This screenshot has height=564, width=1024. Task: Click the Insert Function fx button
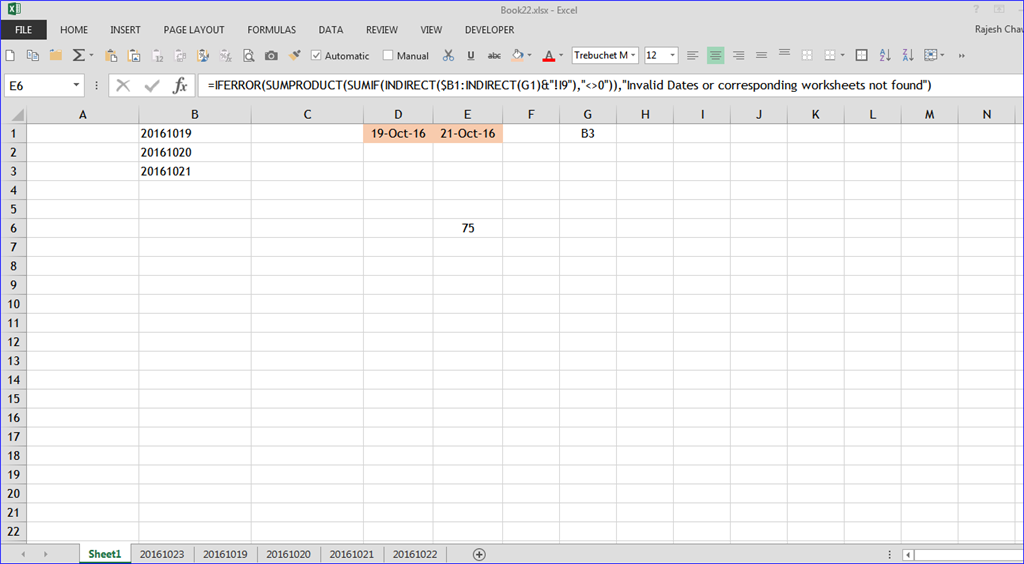tap(180, 86)
